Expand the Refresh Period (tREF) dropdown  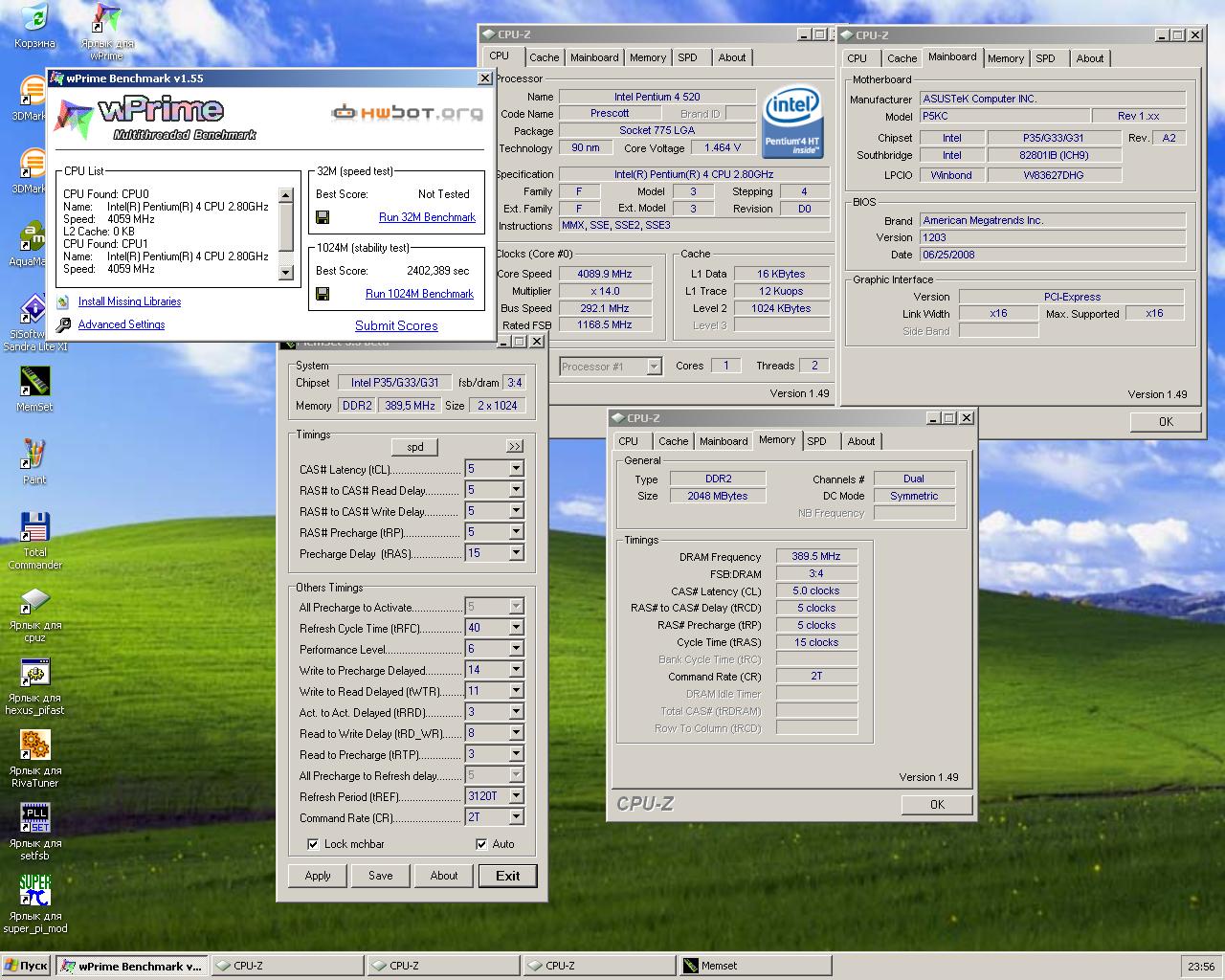coord(516,796)
